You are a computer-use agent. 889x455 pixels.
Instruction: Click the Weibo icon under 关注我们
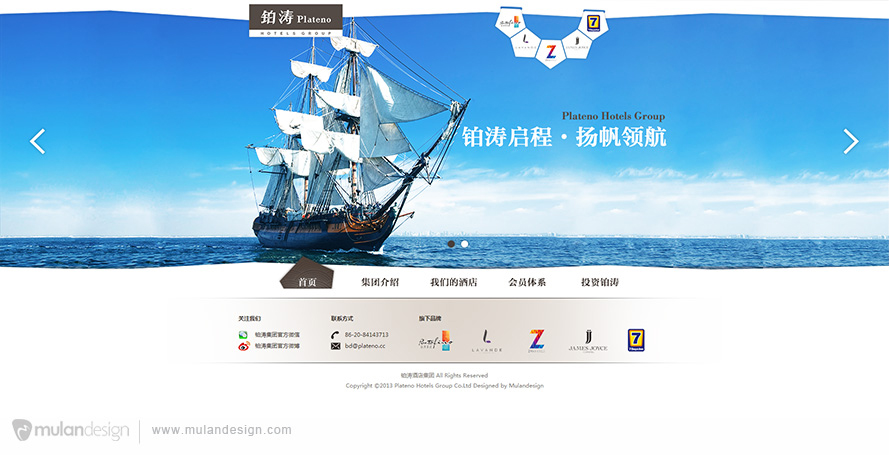(x=244, y=346)
